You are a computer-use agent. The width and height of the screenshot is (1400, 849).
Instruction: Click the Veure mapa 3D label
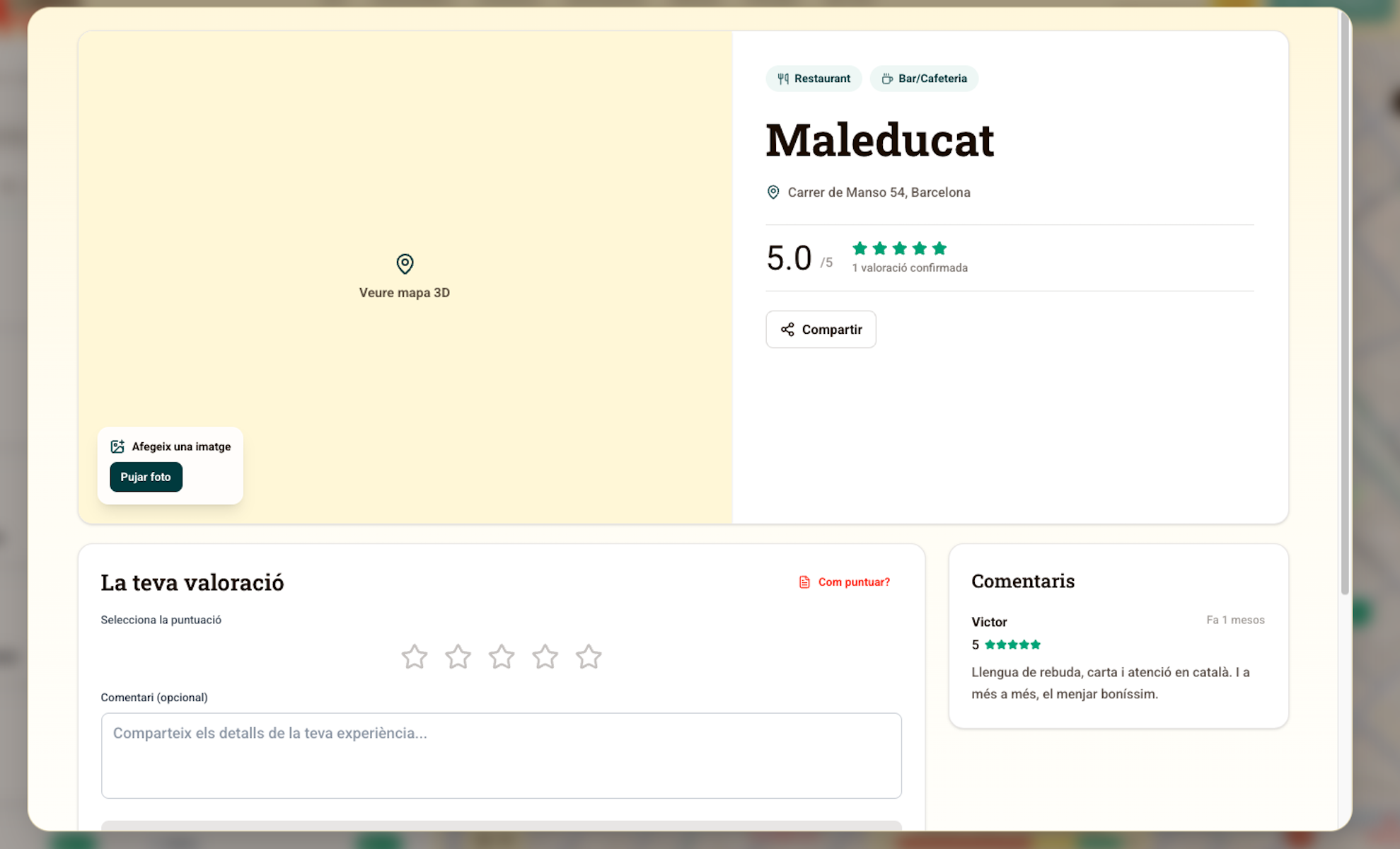[405, 293]
